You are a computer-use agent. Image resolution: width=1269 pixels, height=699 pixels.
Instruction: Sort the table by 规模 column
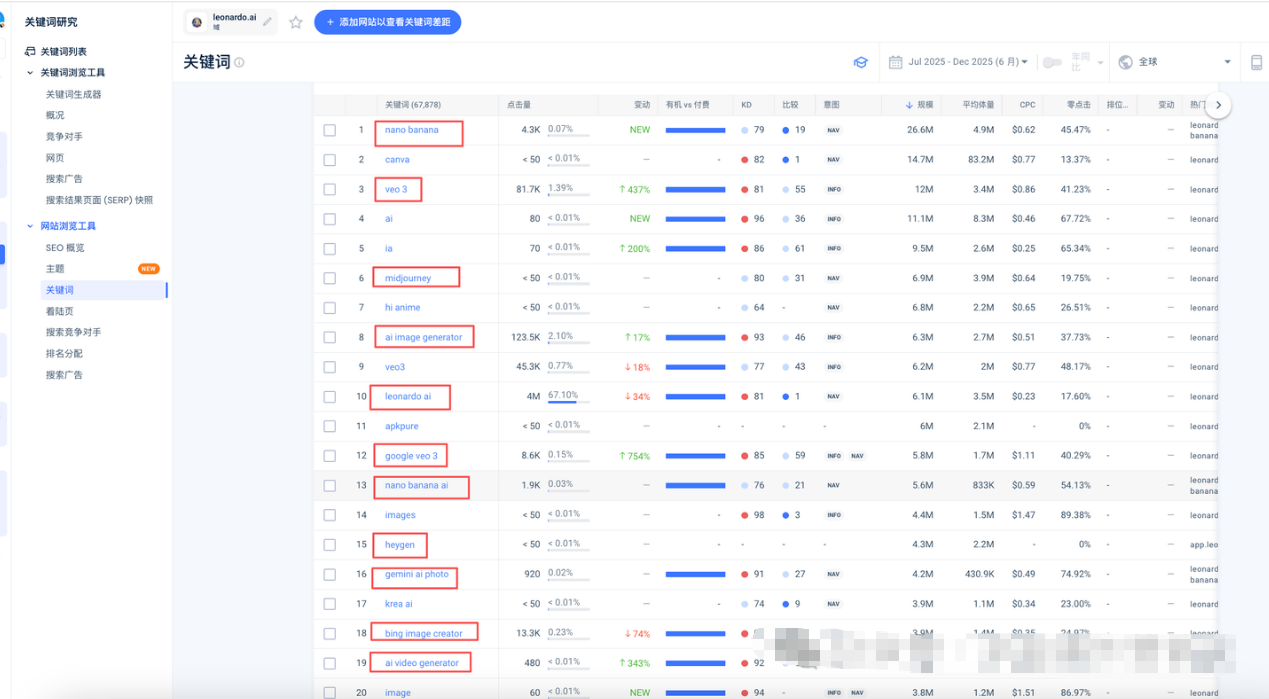click(919, 104)
